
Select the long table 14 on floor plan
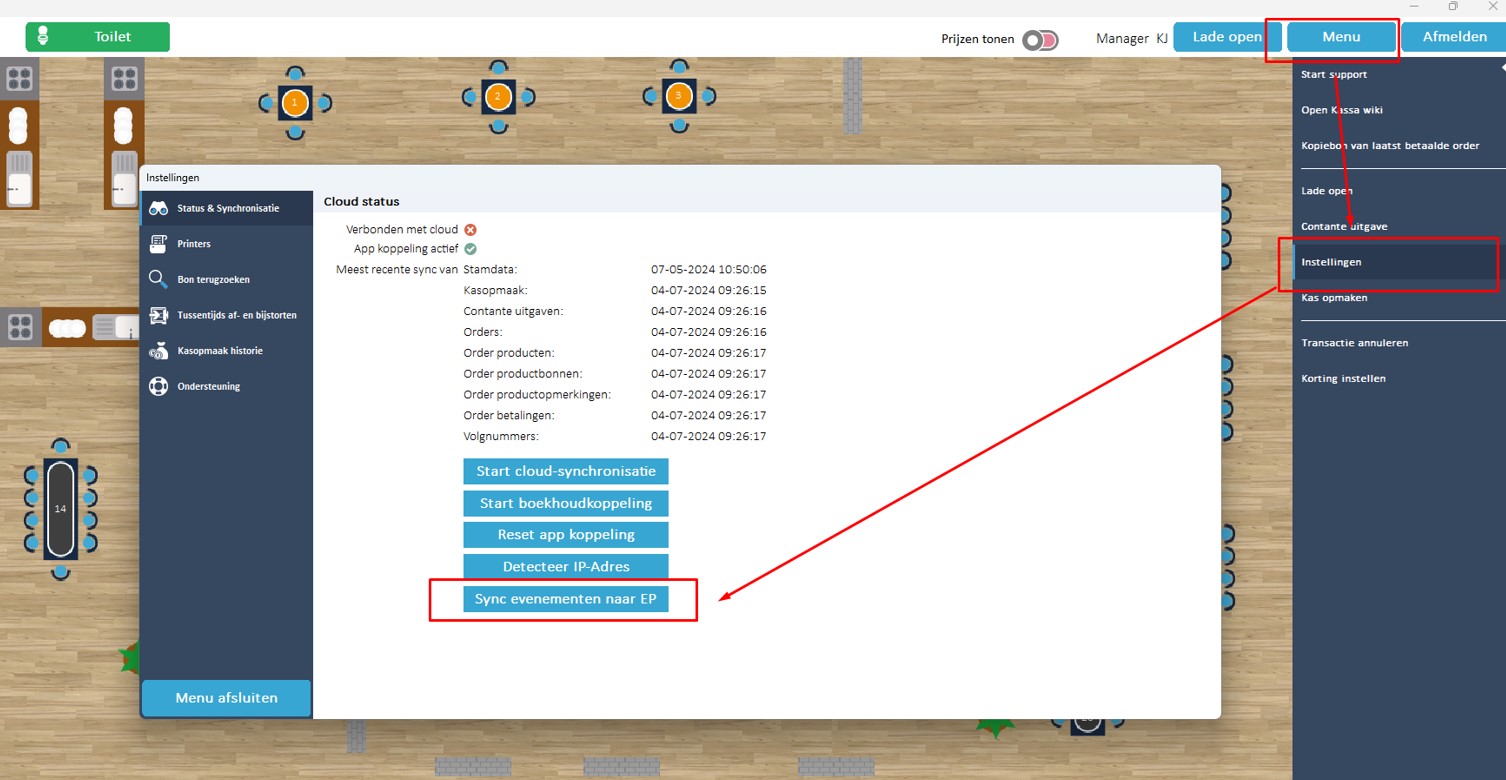[x=60, y=508]
